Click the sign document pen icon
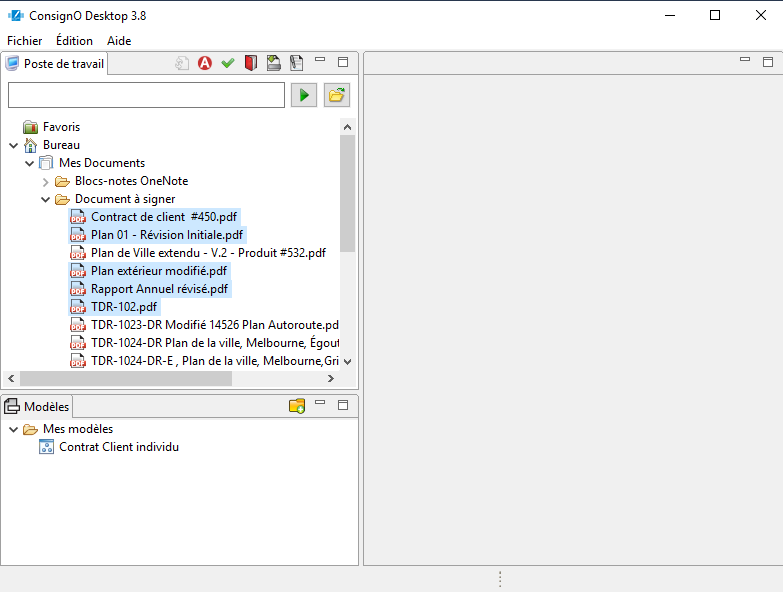This screenshot has height=592, width=783. coord(297,63)
